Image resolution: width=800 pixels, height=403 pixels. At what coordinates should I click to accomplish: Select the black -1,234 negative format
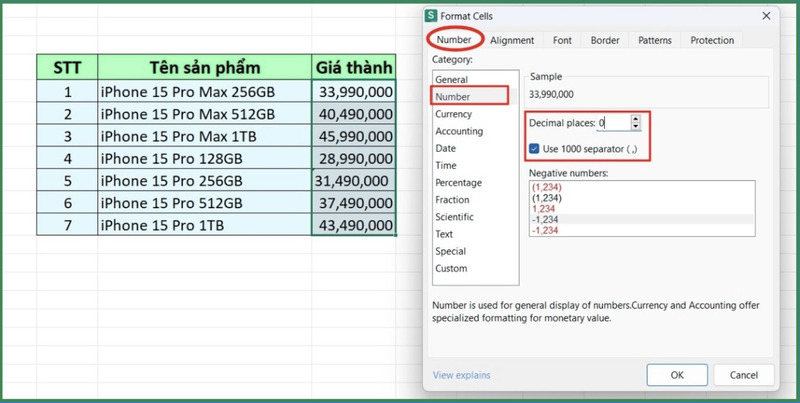tap(548, 219)
